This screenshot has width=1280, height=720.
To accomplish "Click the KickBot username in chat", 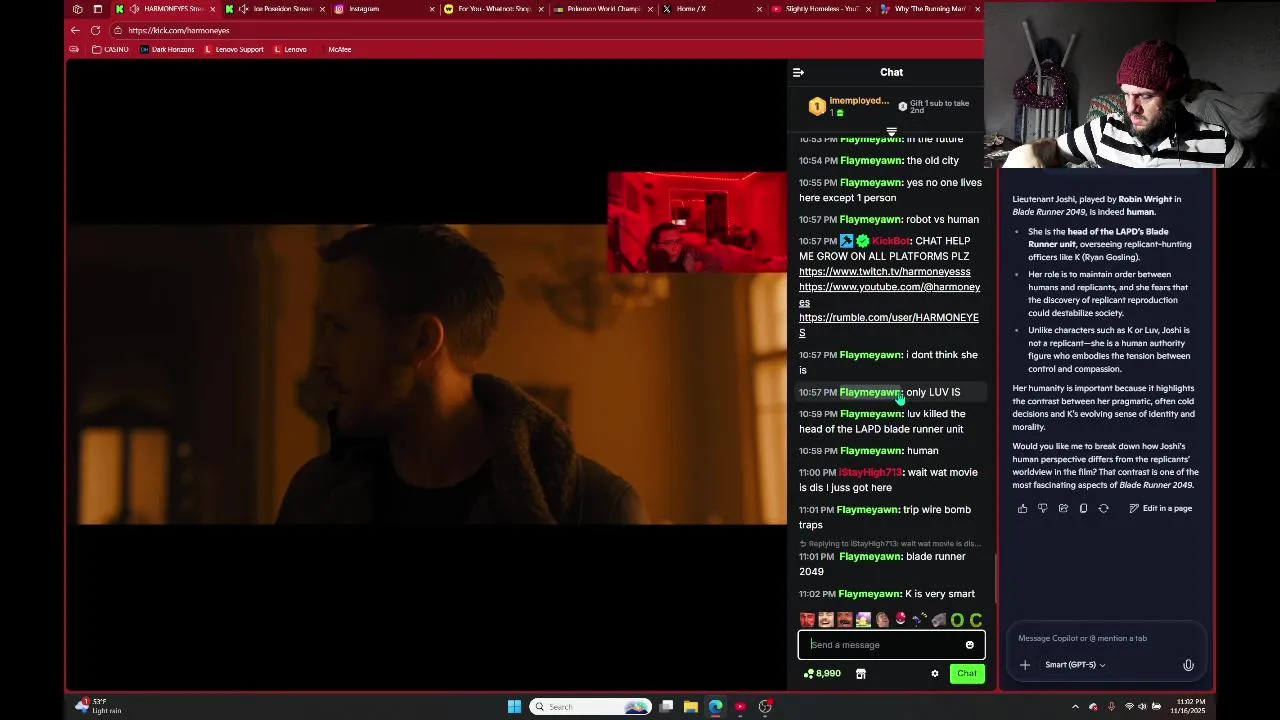I will pos(892,241).
